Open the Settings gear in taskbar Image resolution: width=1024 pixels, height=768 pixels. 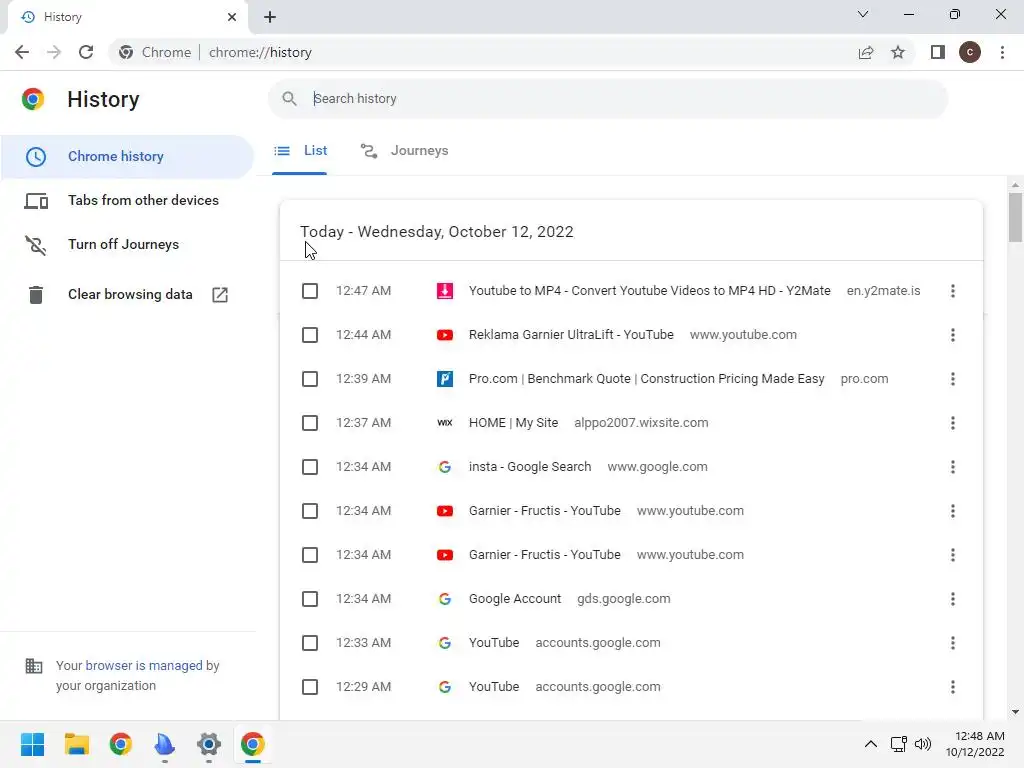coord(209,744)
